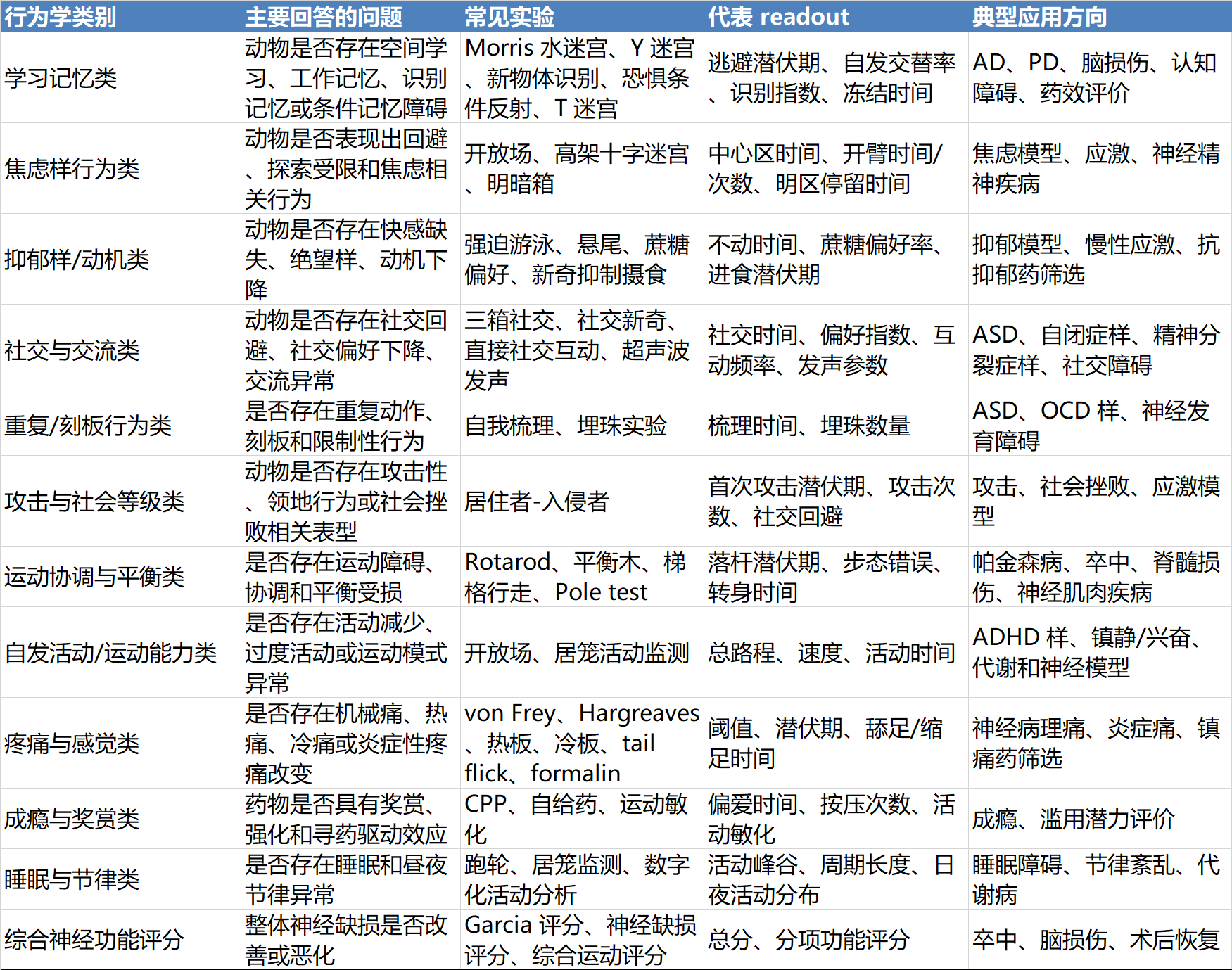Screen dimensions: 1232x970
Task: Select the 代表 readout header cell
Action: pyautogui.click(x=778, y=16)
